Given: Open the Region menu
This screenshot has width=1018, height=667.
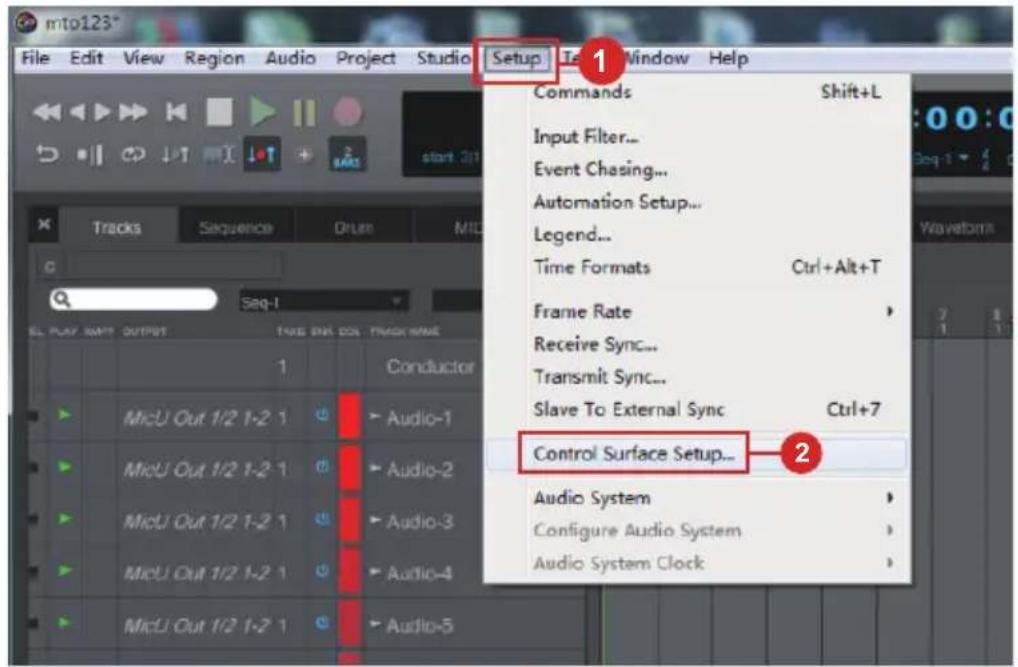Looking at the screenshot, I should [214, 58].
